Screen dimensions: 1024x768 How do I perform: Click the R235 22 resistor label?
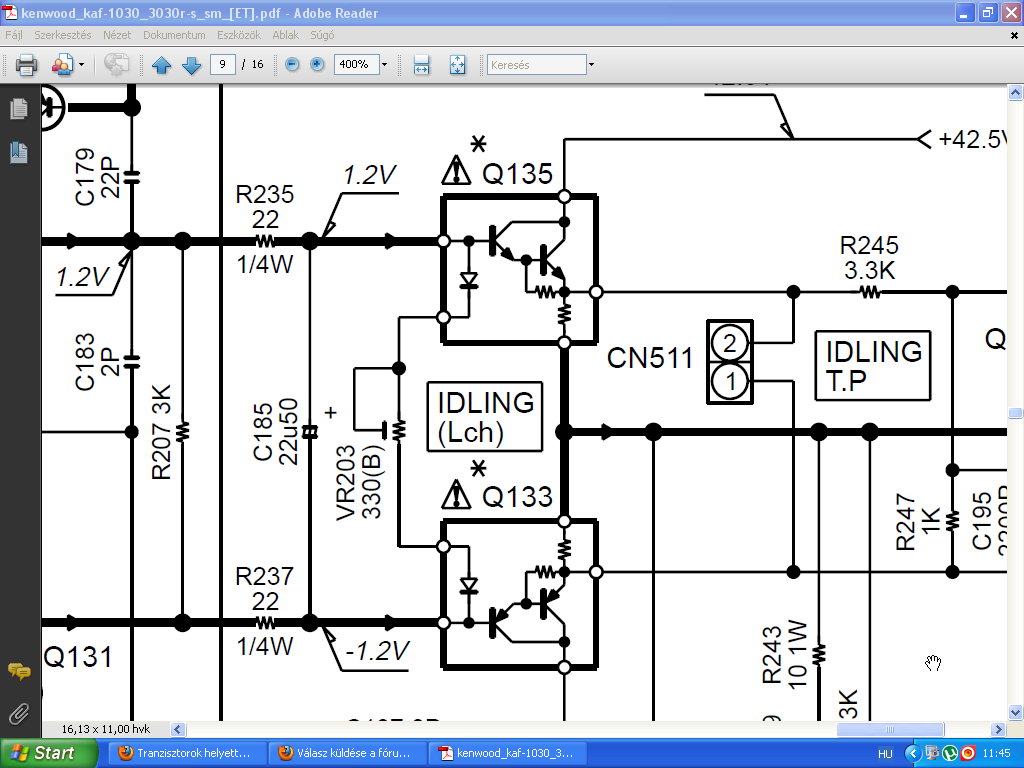[264, 206]
